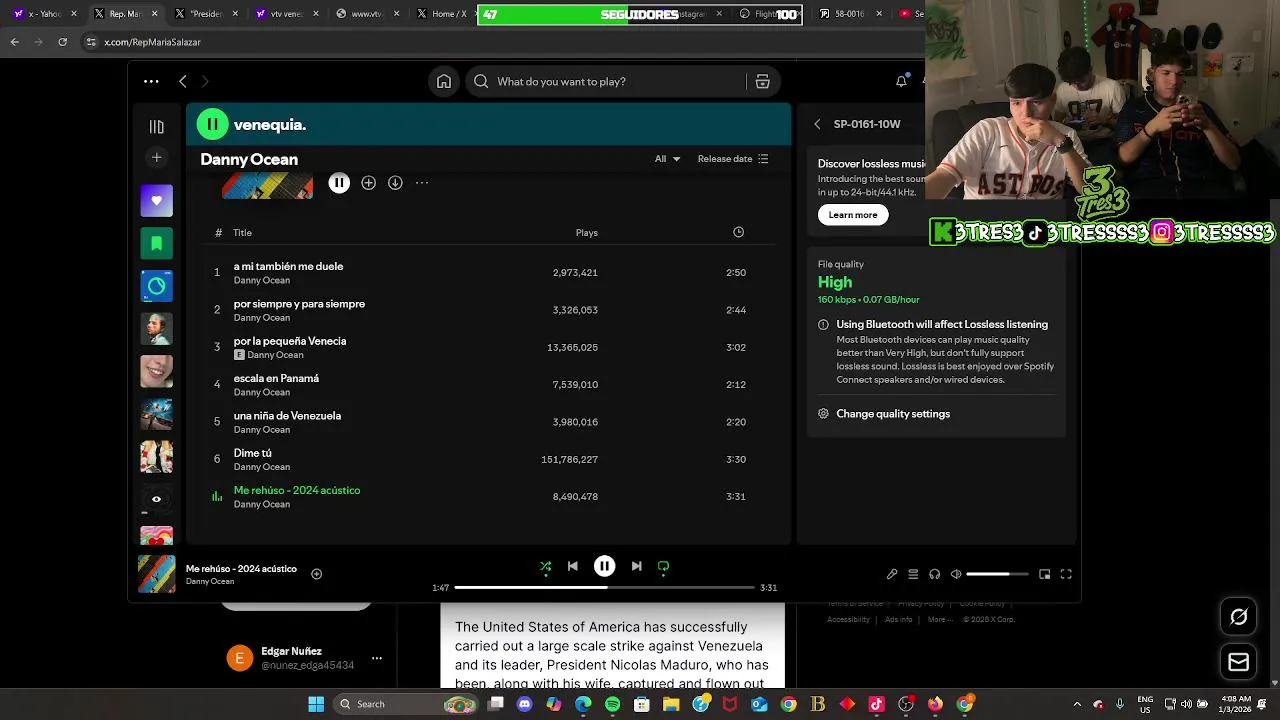Skip to next track
Image resolution: width=1280 pixels, height=720 pixels.
click(636, 566)
